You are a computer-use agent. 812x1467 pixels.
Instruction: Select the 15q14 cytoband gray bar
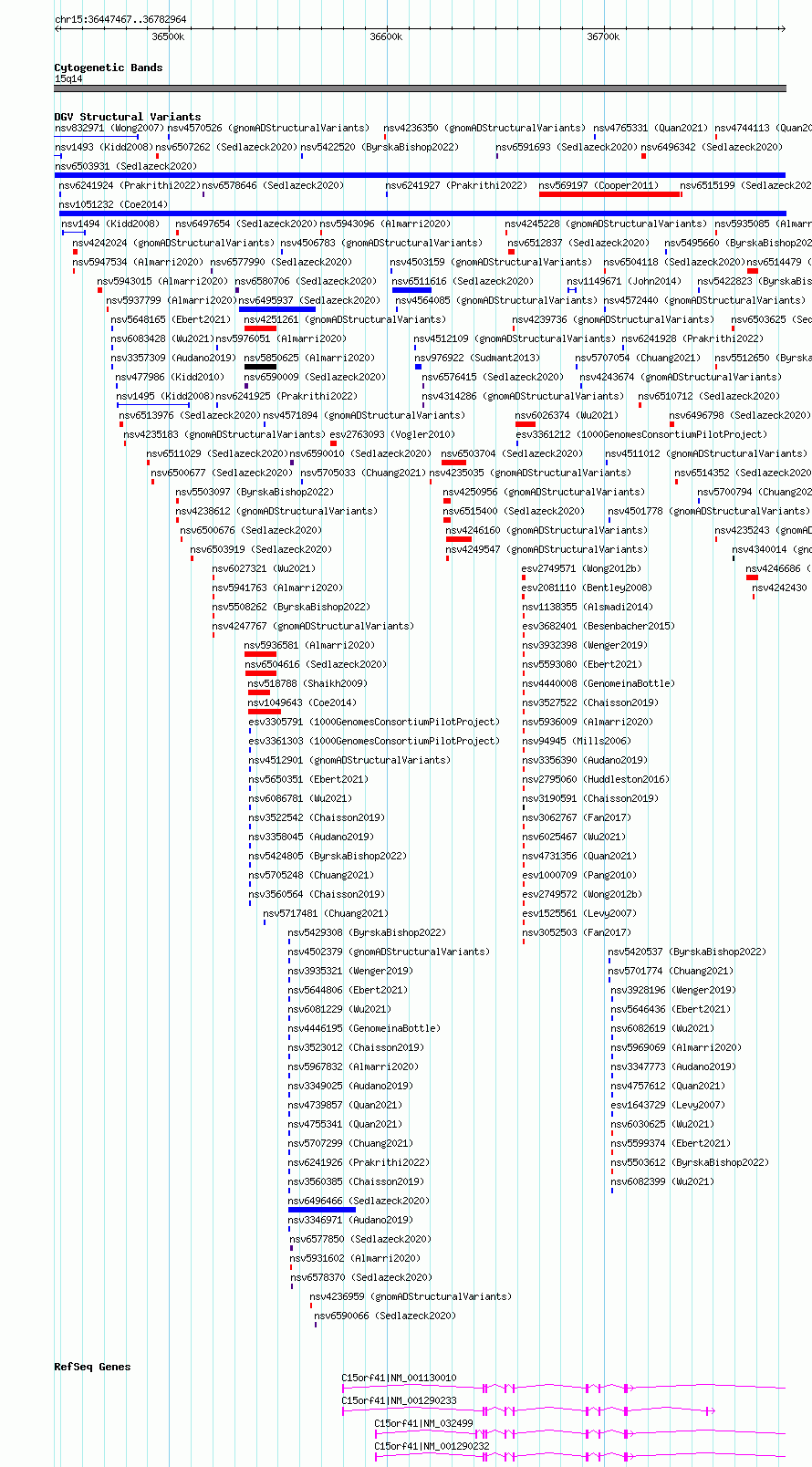click(420, 88)
